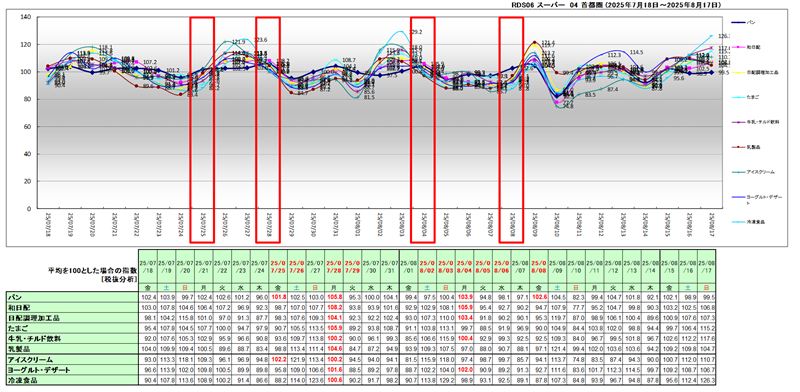Select the 牛乳・チルド飲料 row header in the table
The width and height of the screenshot is (800, 392).
pyautogui.click(x=71, y=338)
